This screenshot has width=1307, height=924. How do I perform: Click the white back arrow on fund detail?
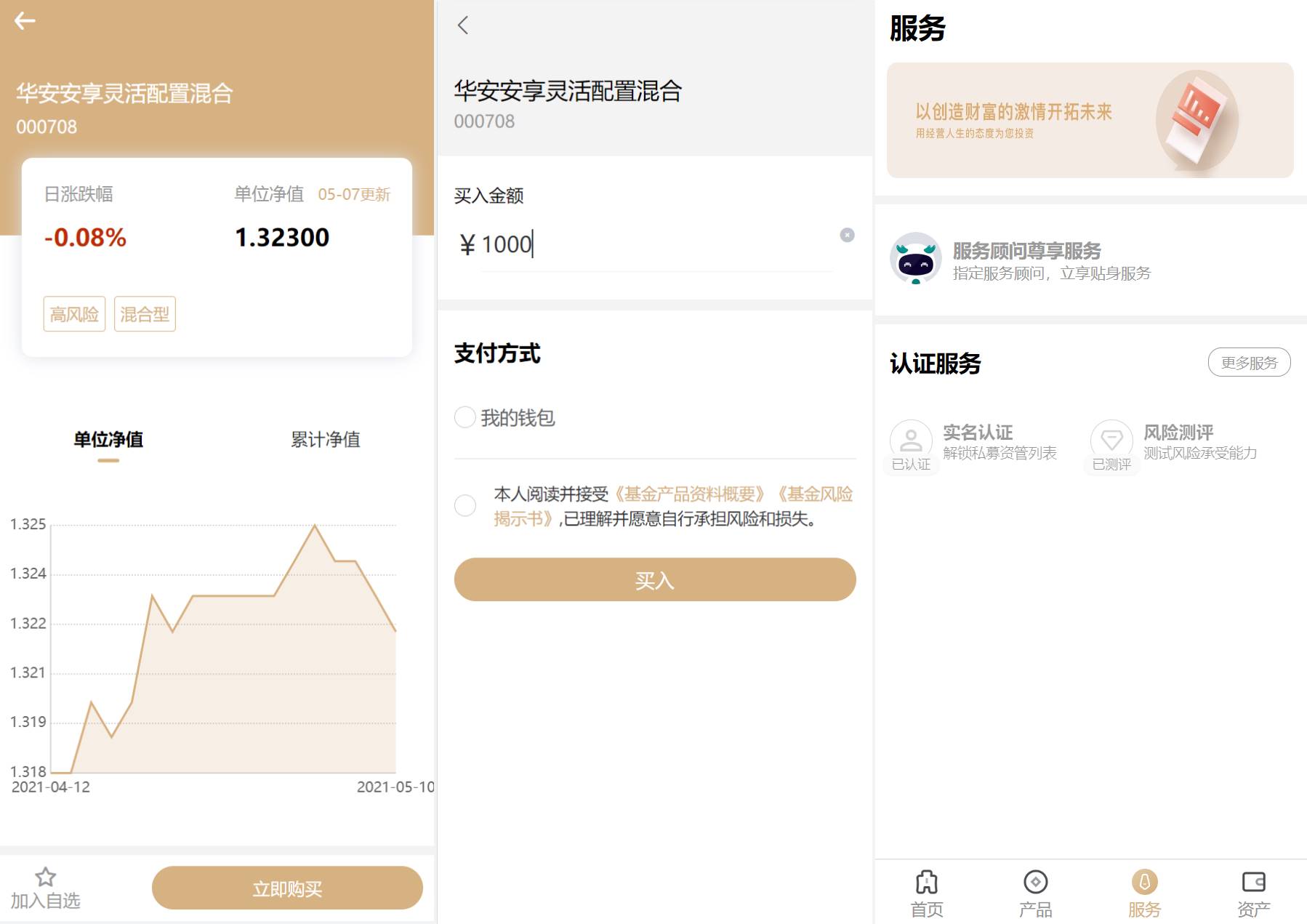pyautogui.click(x=25, y=21)
